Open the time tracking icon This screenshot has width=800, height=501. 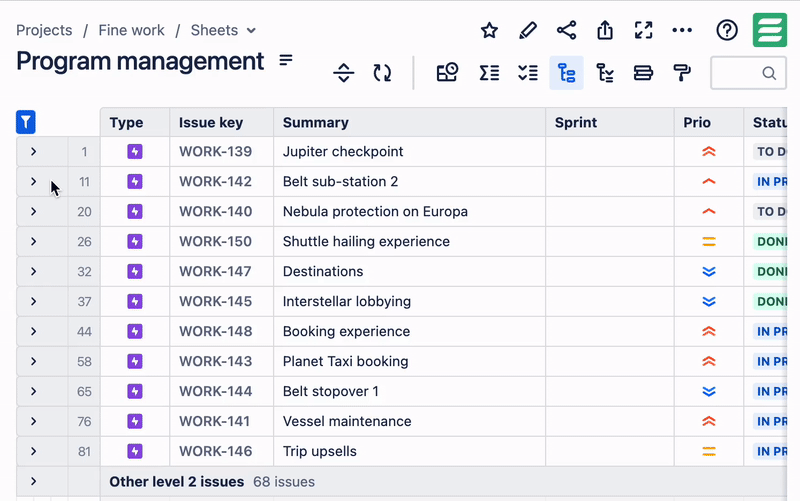point(447,73)
